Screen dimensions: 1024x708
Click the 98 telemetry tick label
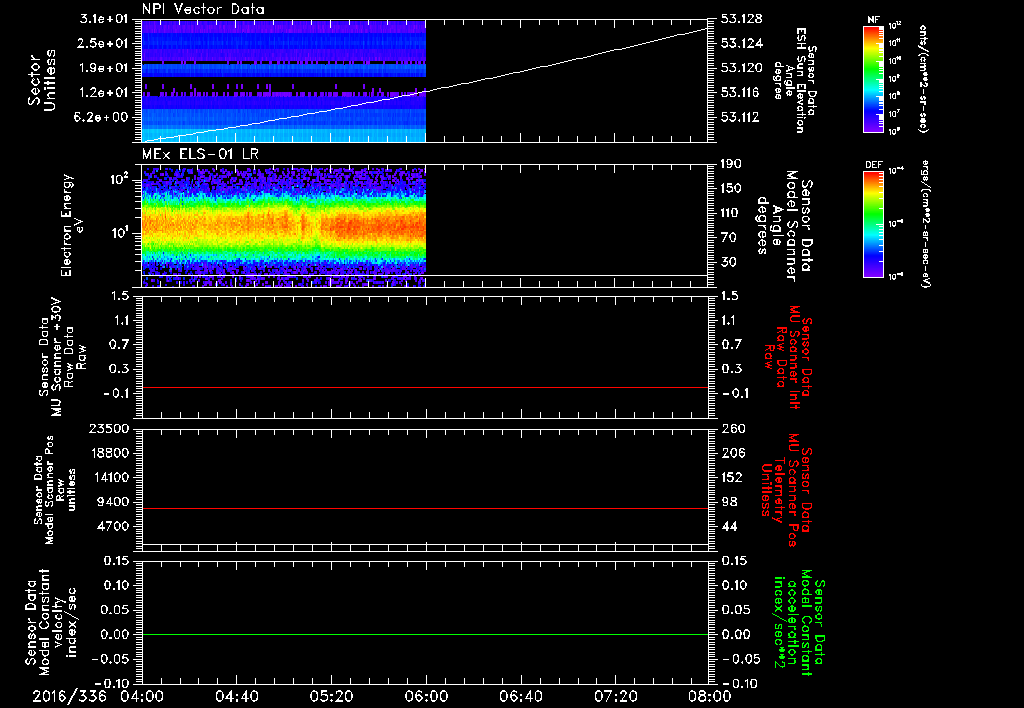pyautogui.click(x=728, y=502)
